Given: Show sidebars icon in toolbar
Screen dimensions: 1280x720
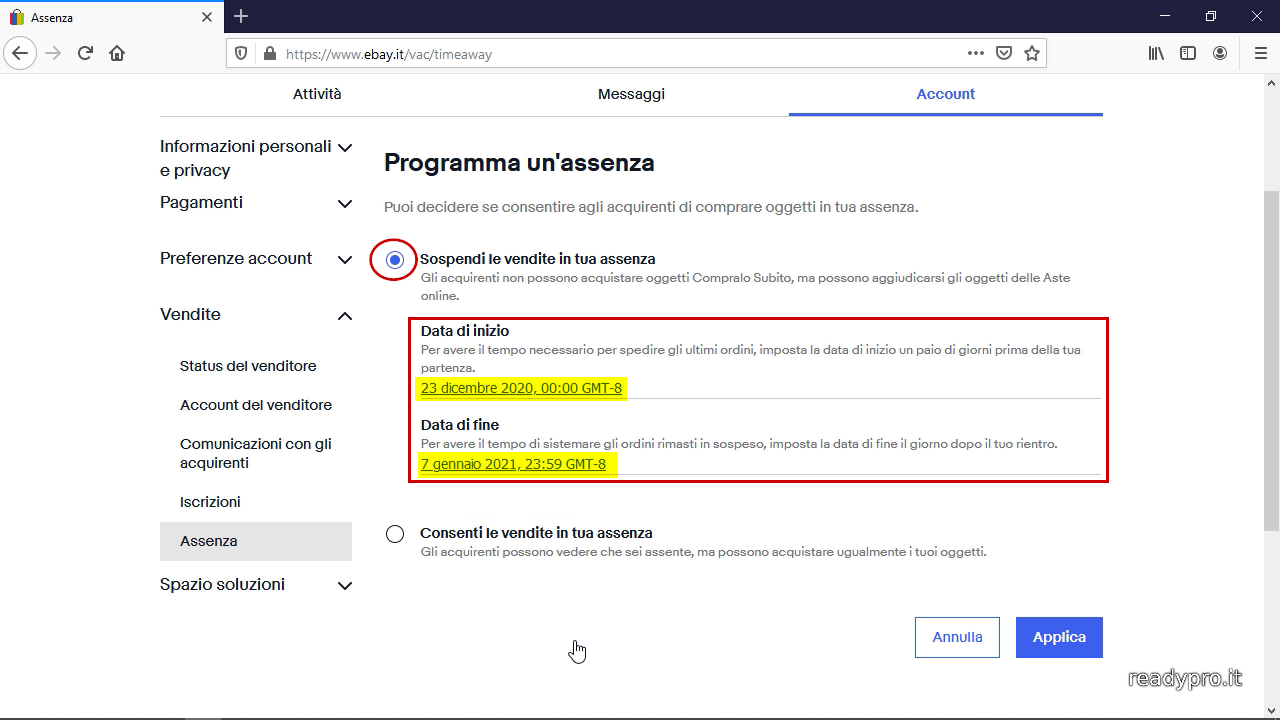Looking at the screenshot, I should point(1188,54).
